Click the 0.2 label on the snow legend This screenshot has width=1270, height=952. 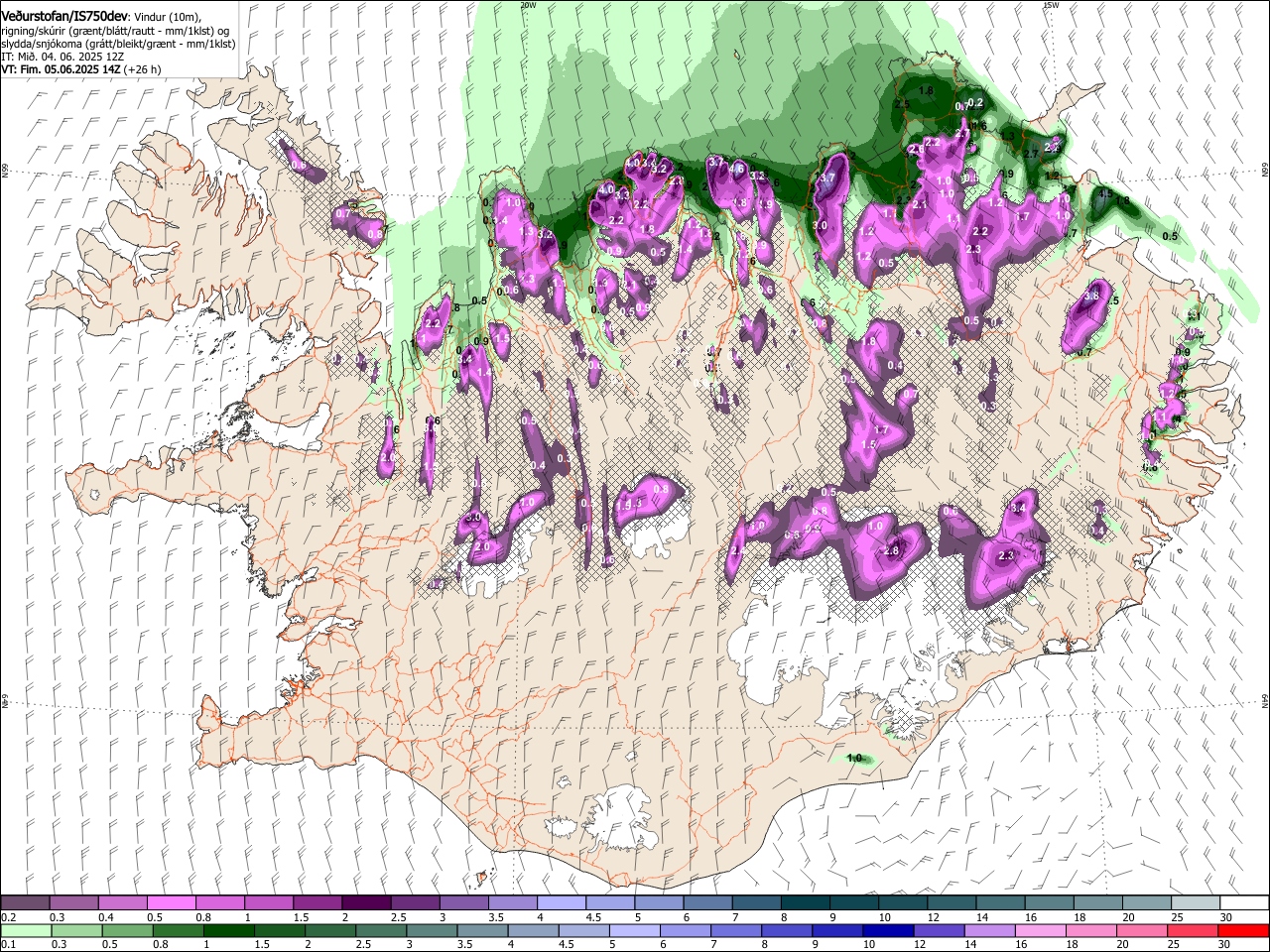click(7, 917)
